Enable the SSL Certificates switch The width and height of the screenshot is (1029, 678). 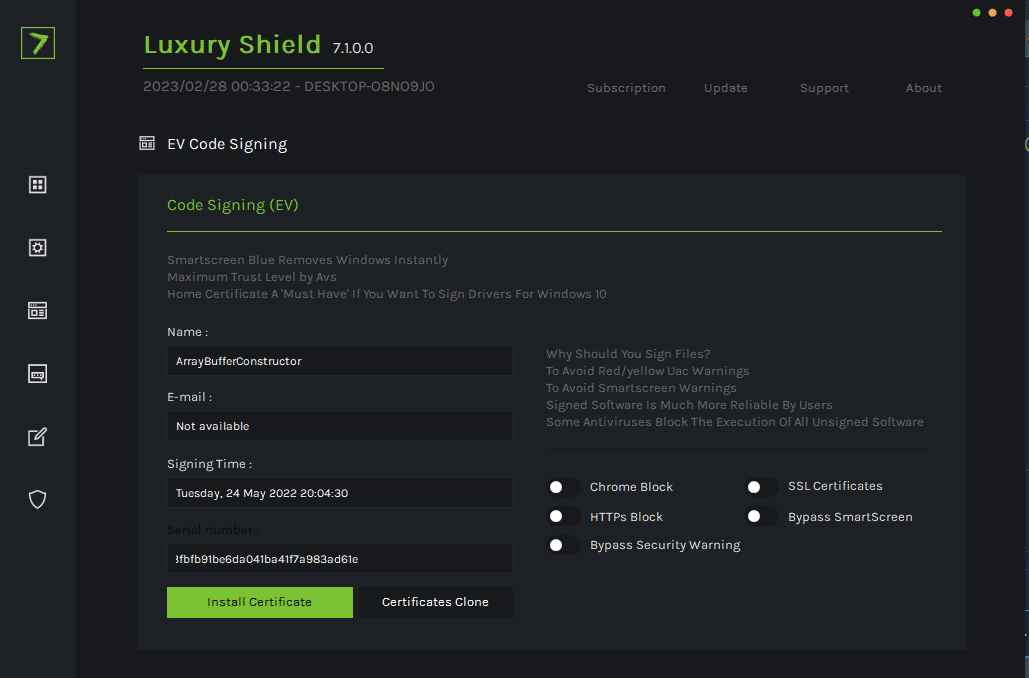pyautogui.click(x=762, y=487)
